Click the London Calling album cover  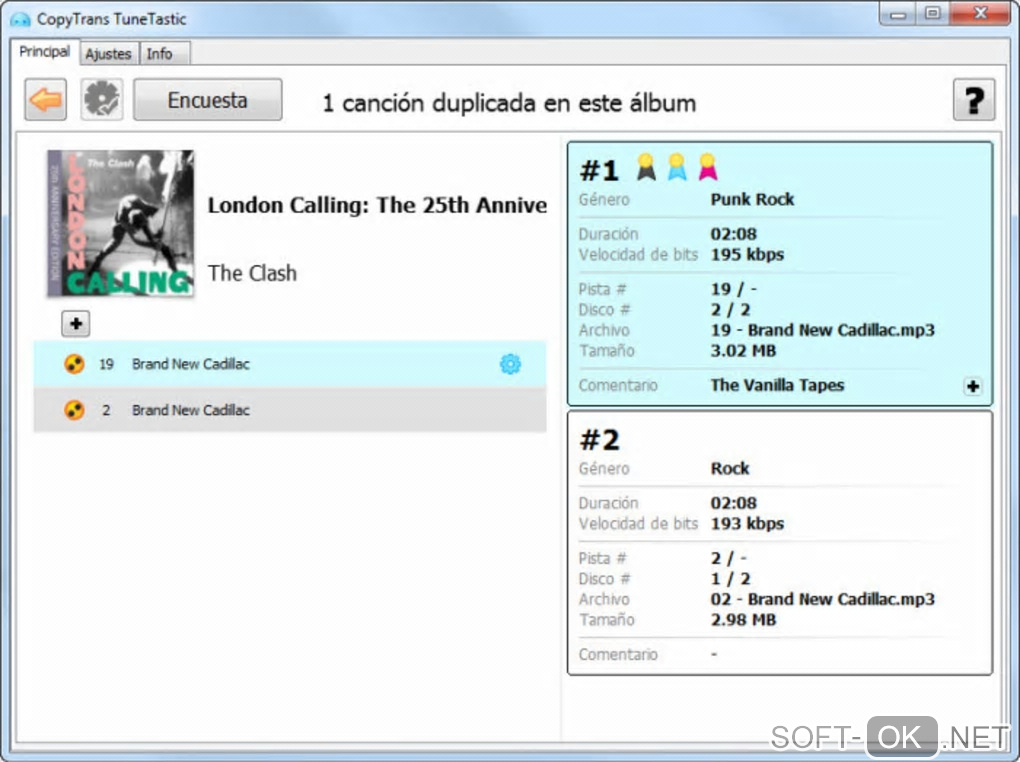[120, 223]
